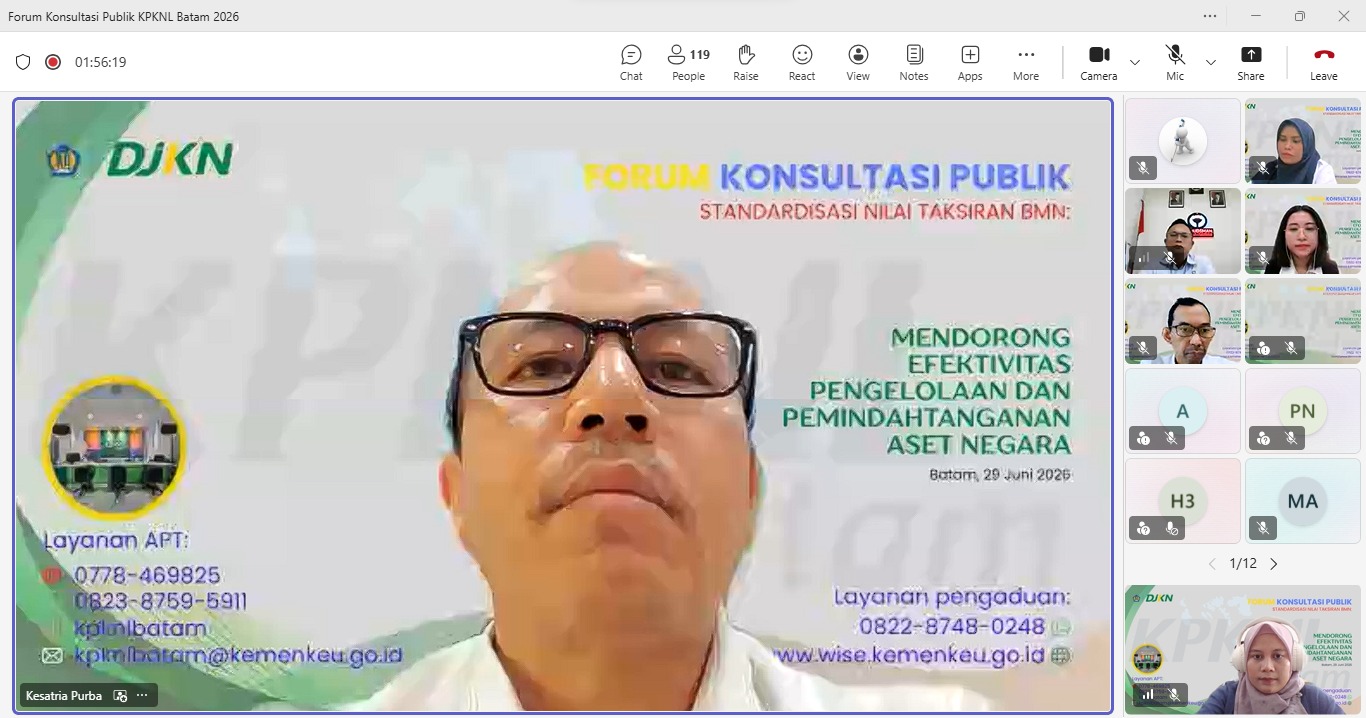Click muted mic icon on self-view tile
1366x718 pixels.
(x=1173, y=694)
